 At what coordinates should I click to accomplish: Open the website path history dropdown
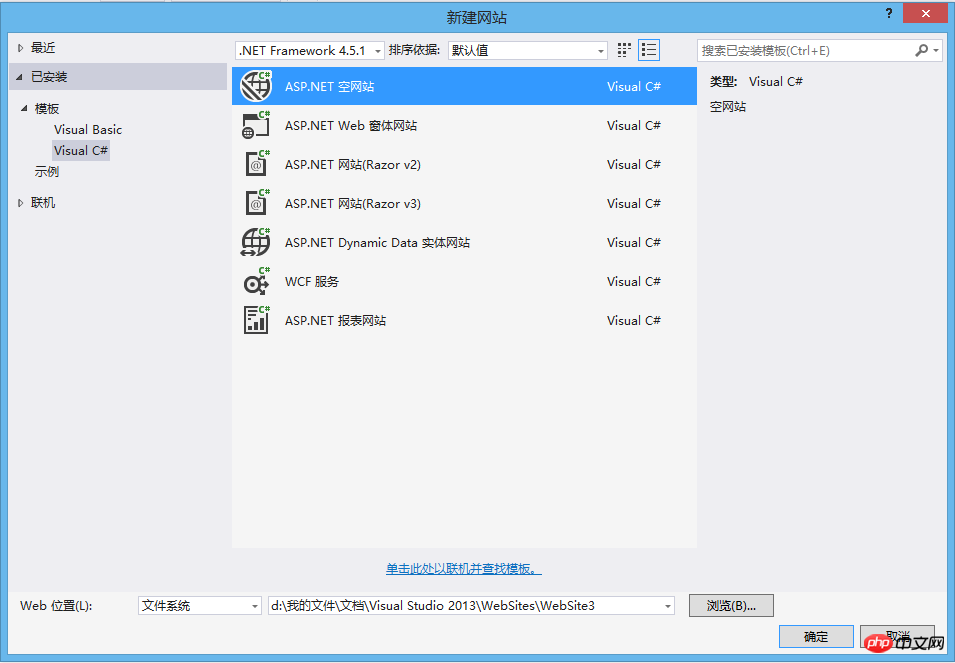pyautogui.click(x=668, y=606)
